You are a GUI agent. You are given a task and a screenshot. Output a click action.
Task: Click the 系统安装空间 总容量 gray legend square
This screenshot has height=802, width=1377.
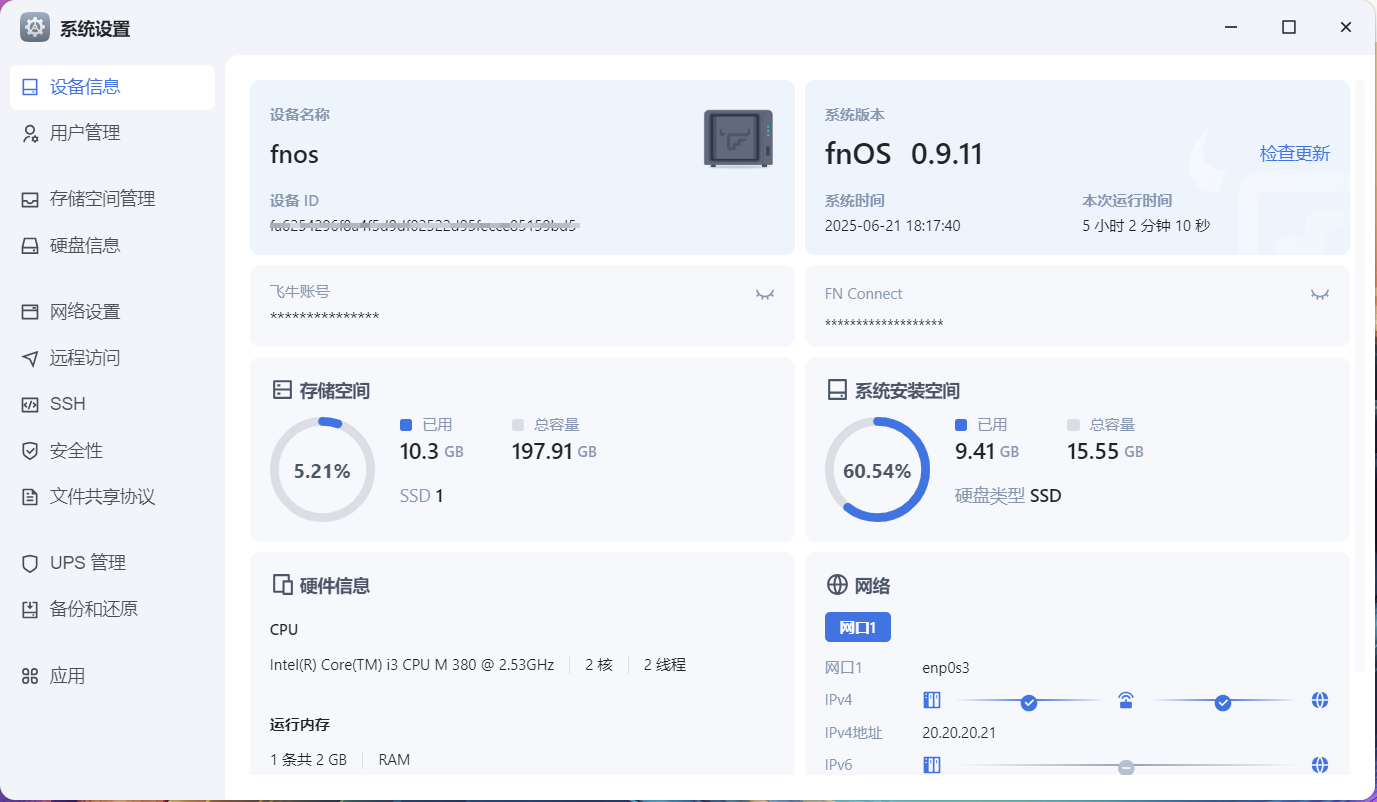tap(1074, 425)
